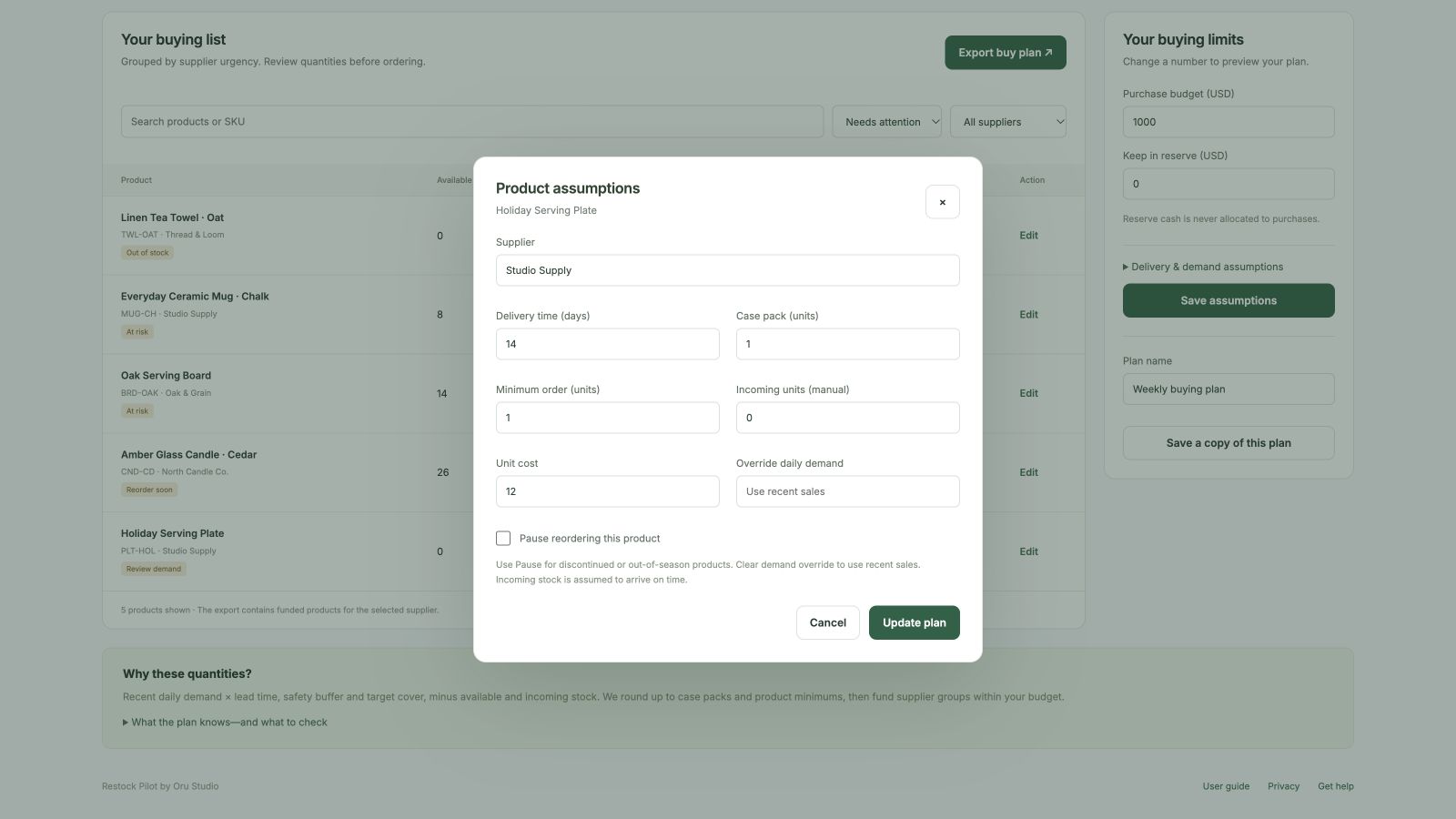Click the Case pack (units) field
Screen dimensions: 1456x819
847,344
